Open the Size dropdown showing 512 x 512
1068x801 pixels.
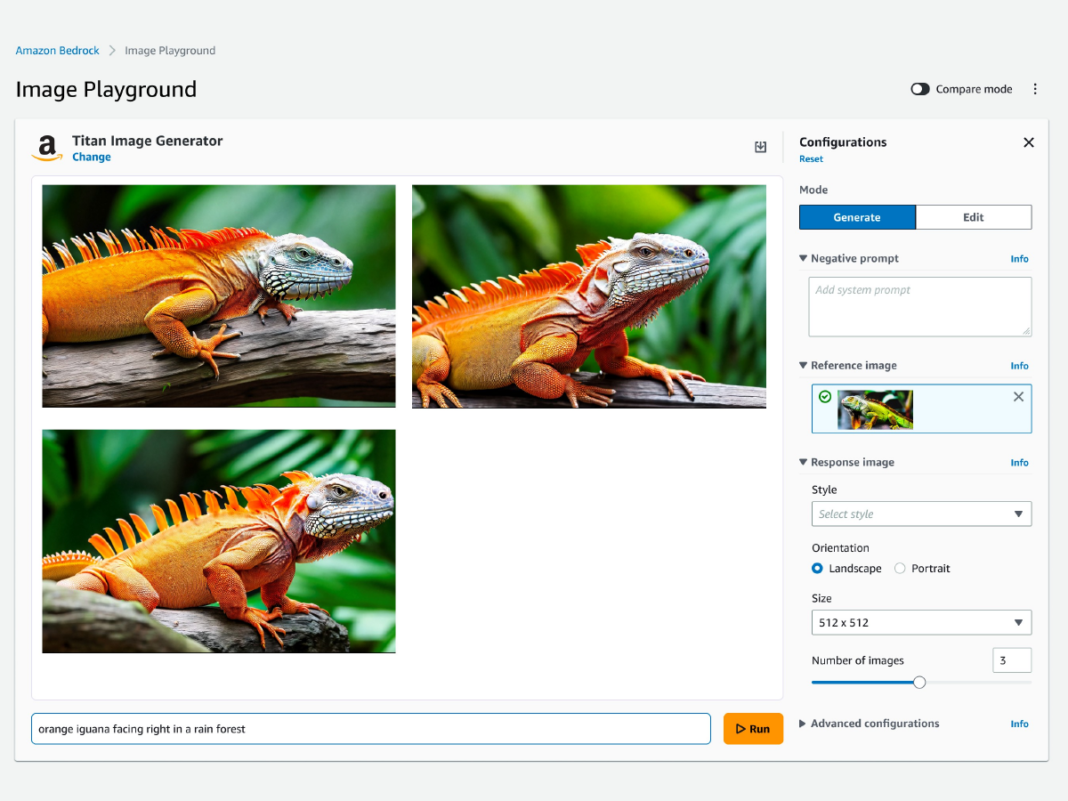click(920, 622)
